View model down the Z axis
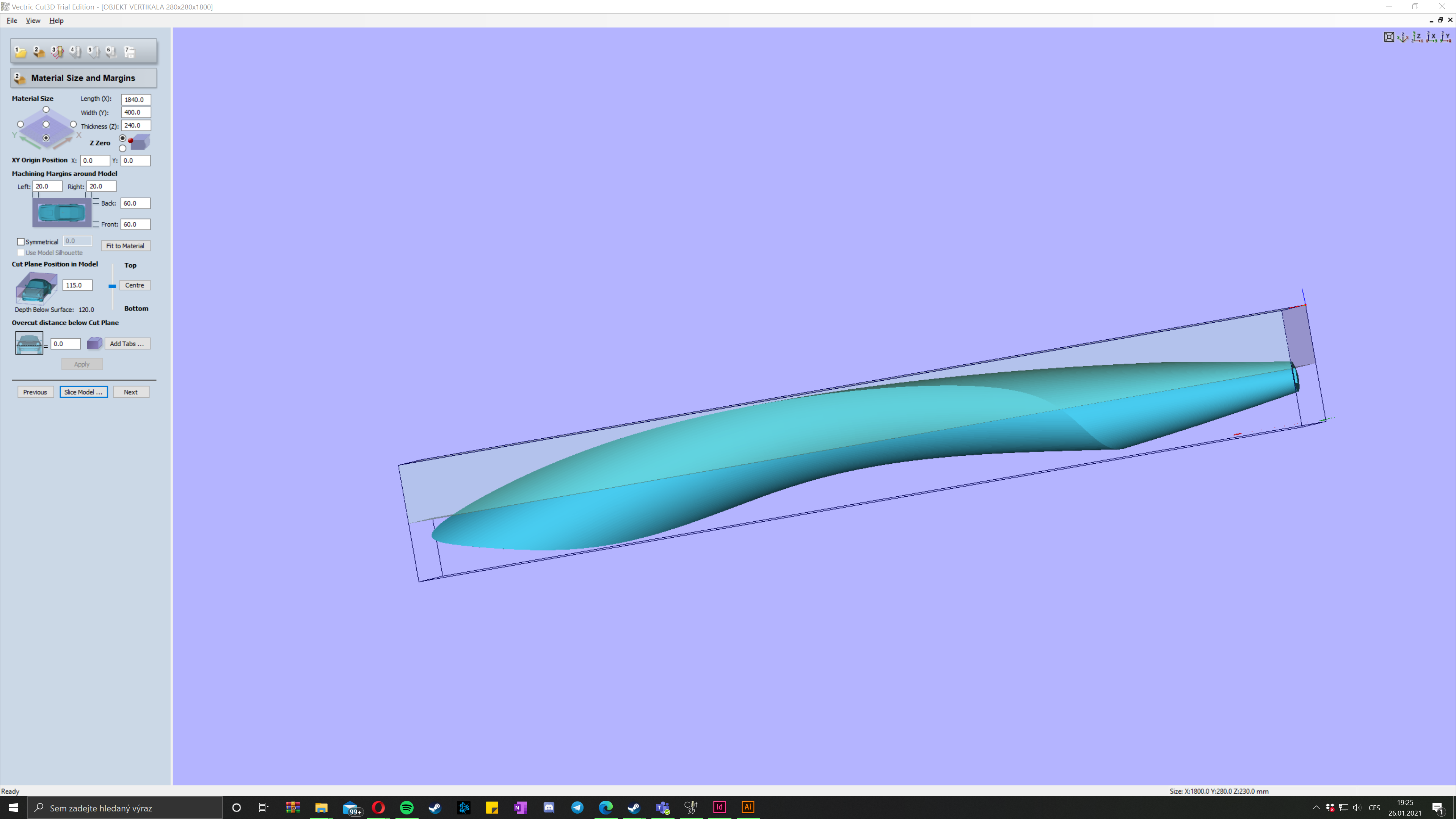Viewport: 1456px width, 819px height. (x=1417, y=37)
